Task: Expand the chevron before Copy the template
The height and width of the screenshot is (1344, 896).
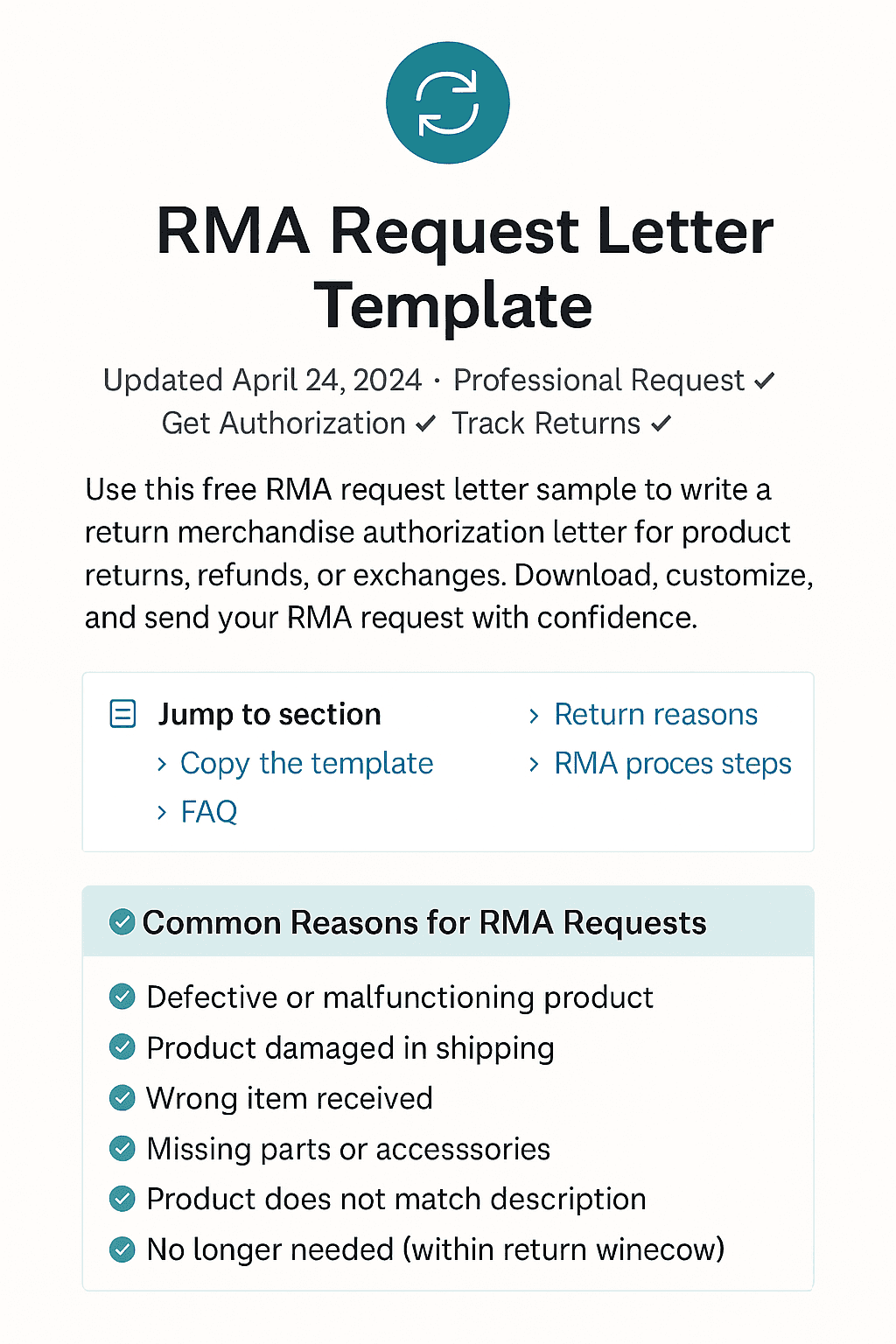Action: (x=163, y=763)
